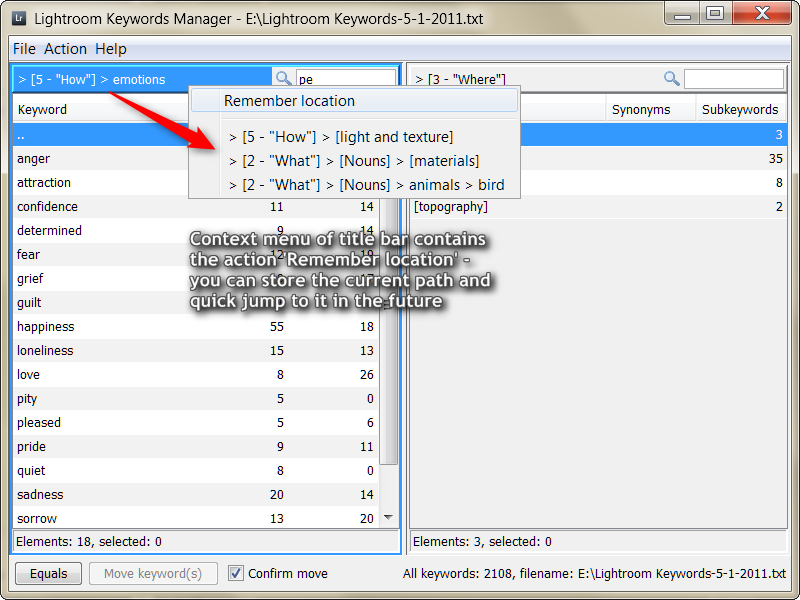Select the 'quiet' keyword row
Viewport: 800px width, 600px height.
click(x=196, y=470)
